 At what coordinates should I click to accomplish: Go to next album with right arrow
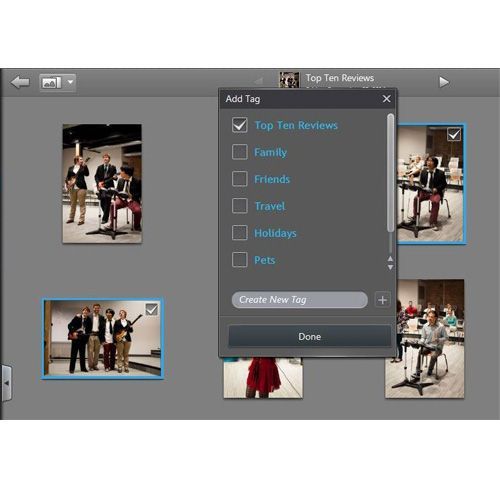point(443,82)
